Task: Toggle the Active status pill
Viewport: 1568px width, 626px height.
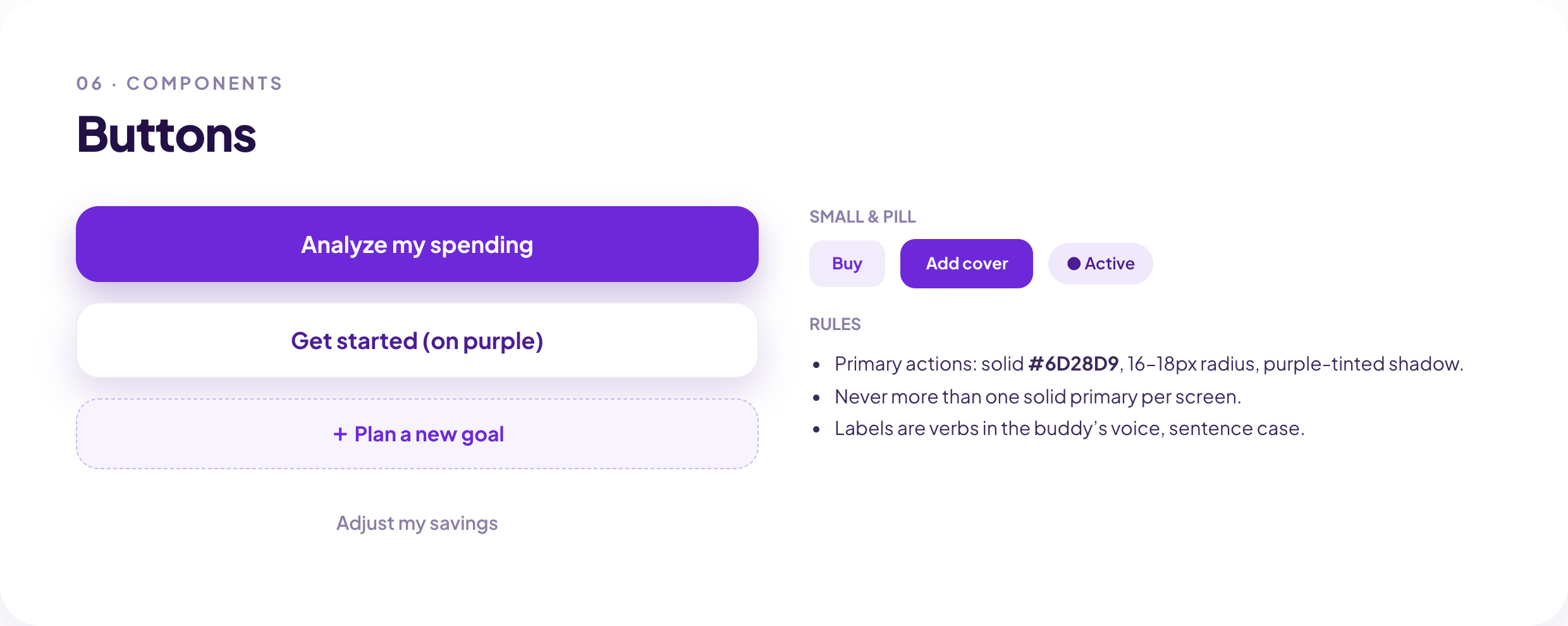Action: click(1101, 264)
